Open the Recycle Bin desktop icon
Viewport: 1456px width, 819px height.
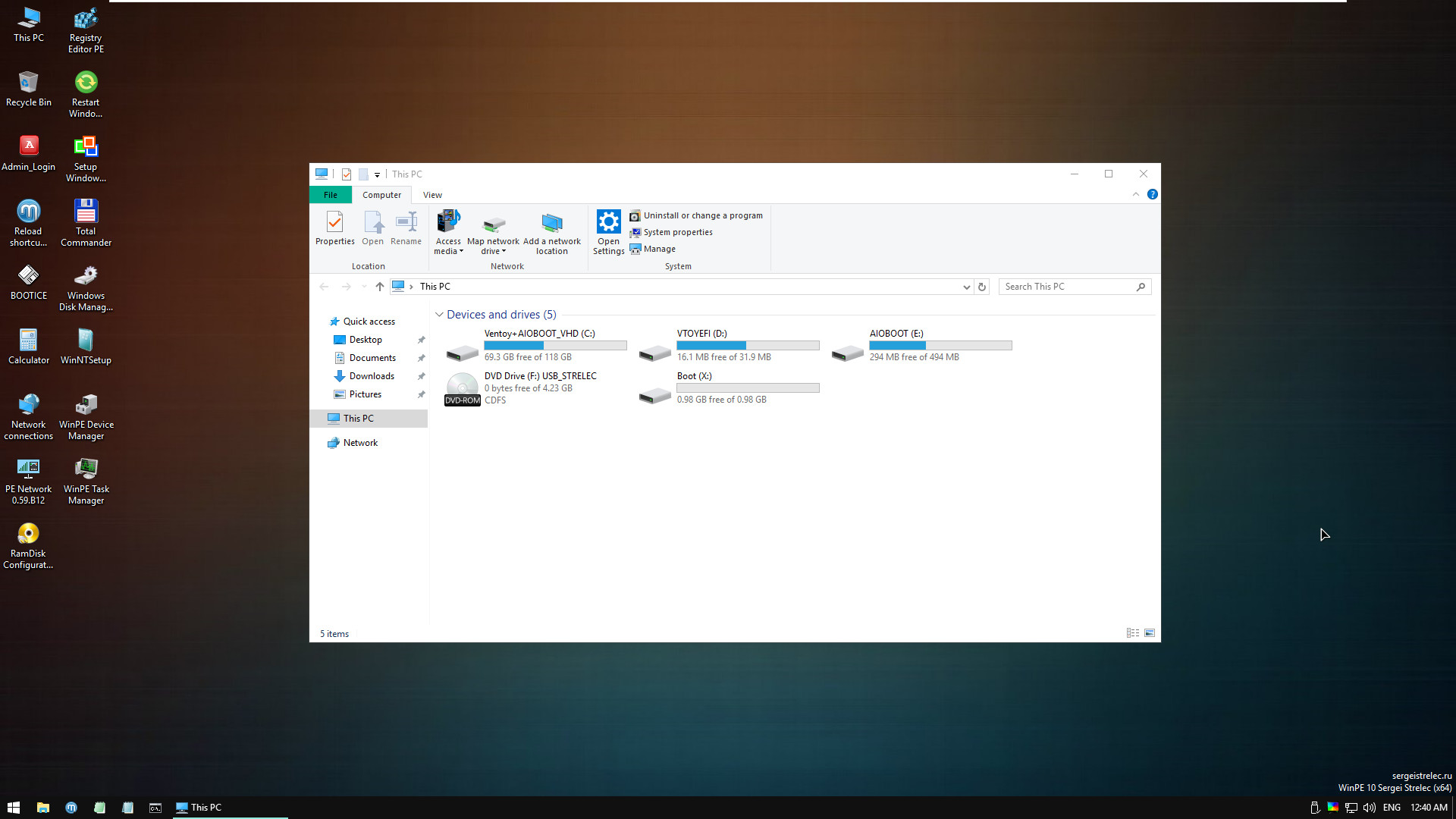(29, 89)
